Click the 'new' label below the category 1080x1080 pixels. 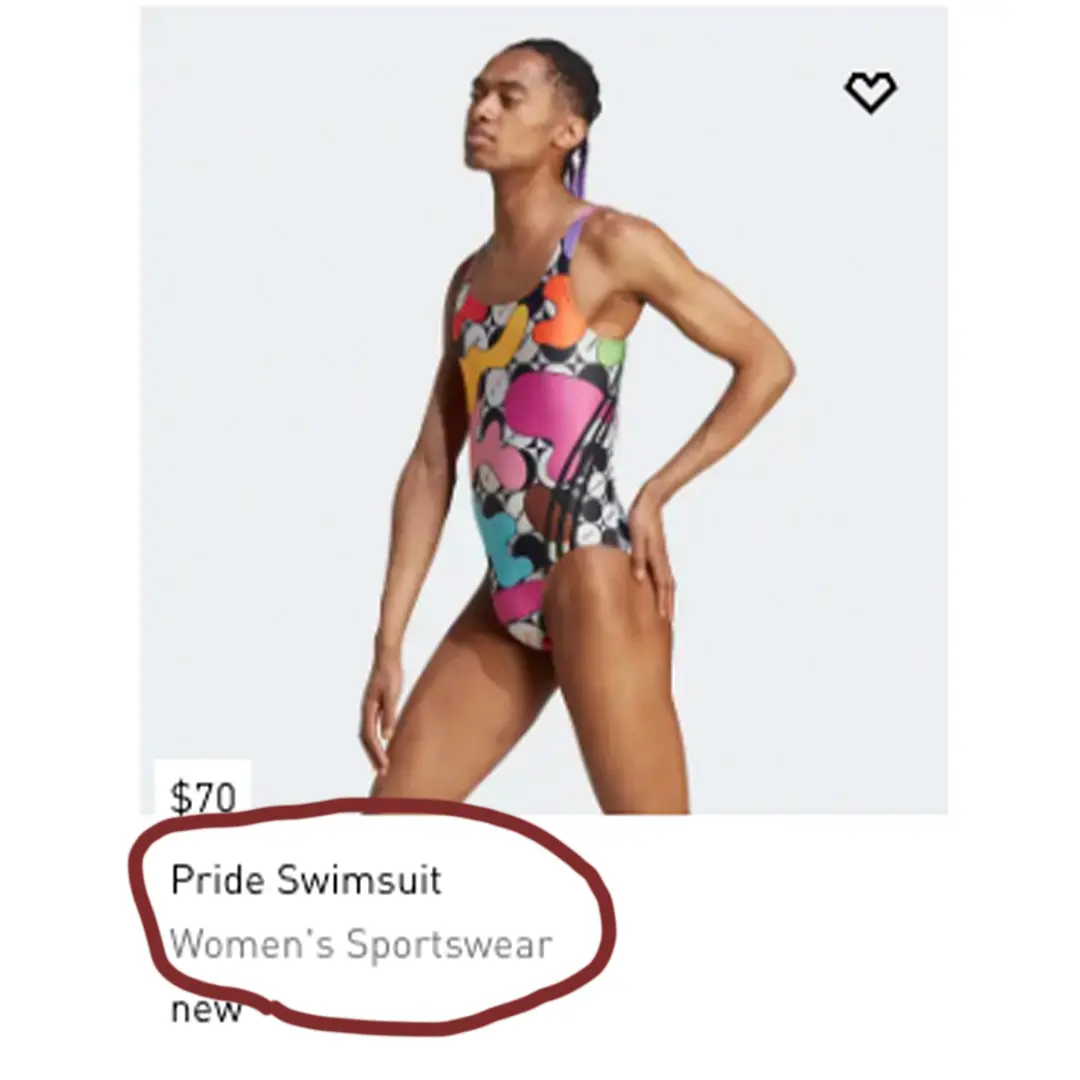click(x=206, y=1010)
